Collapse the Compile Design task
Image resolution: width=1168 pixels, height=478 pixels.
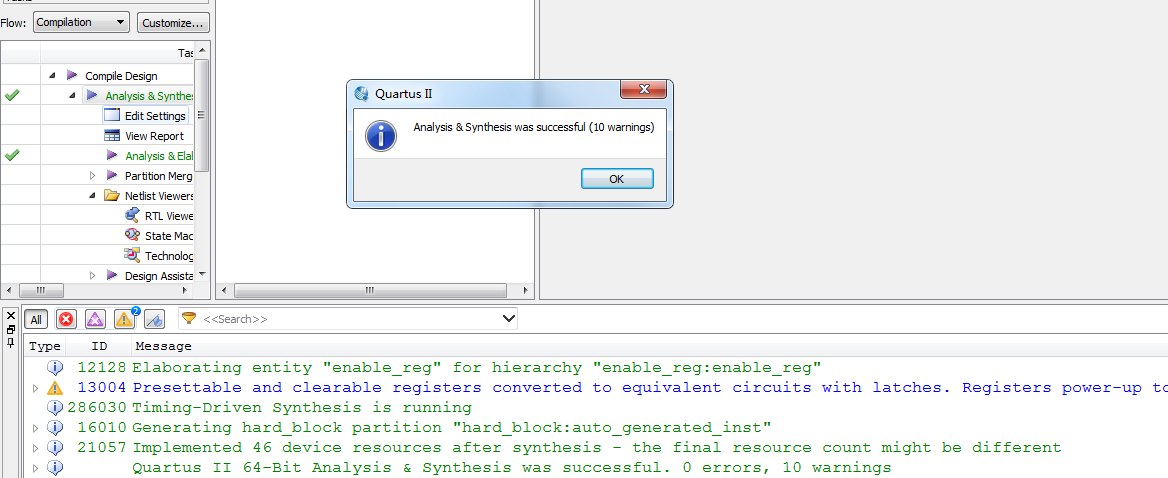click(x=53, y=75)
